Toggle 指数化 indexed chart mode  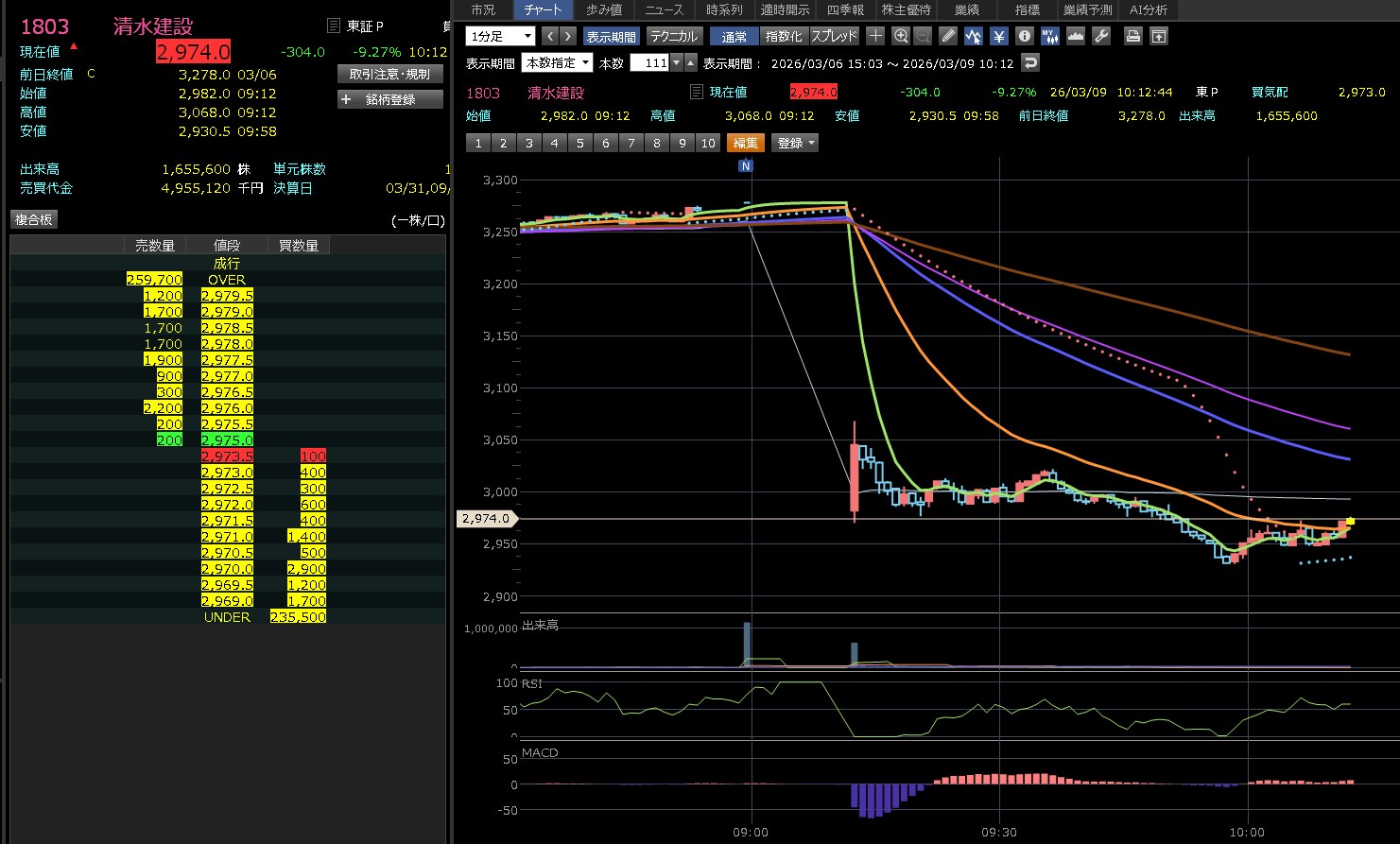[x=783, y=36]
